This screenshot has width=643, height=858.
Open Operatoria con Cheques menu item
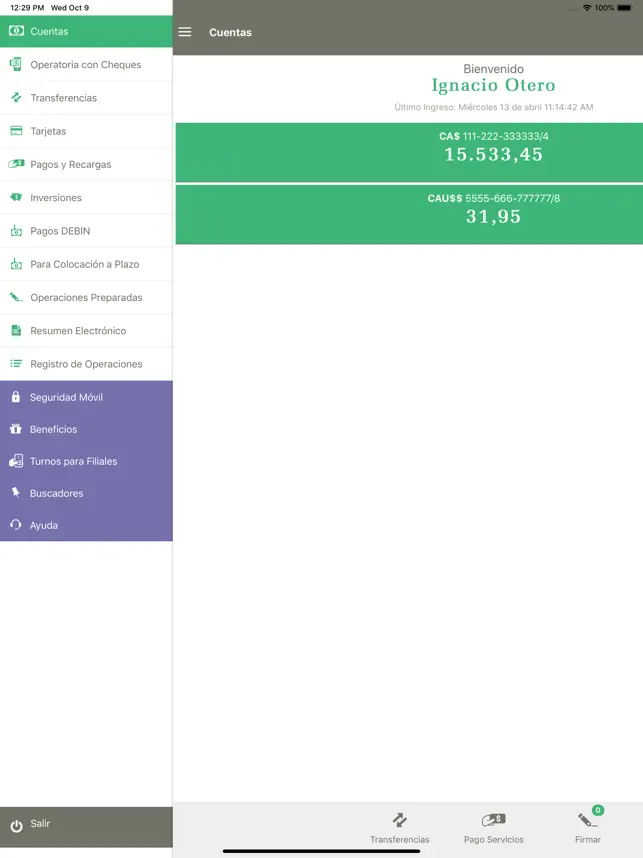point(85,65)
